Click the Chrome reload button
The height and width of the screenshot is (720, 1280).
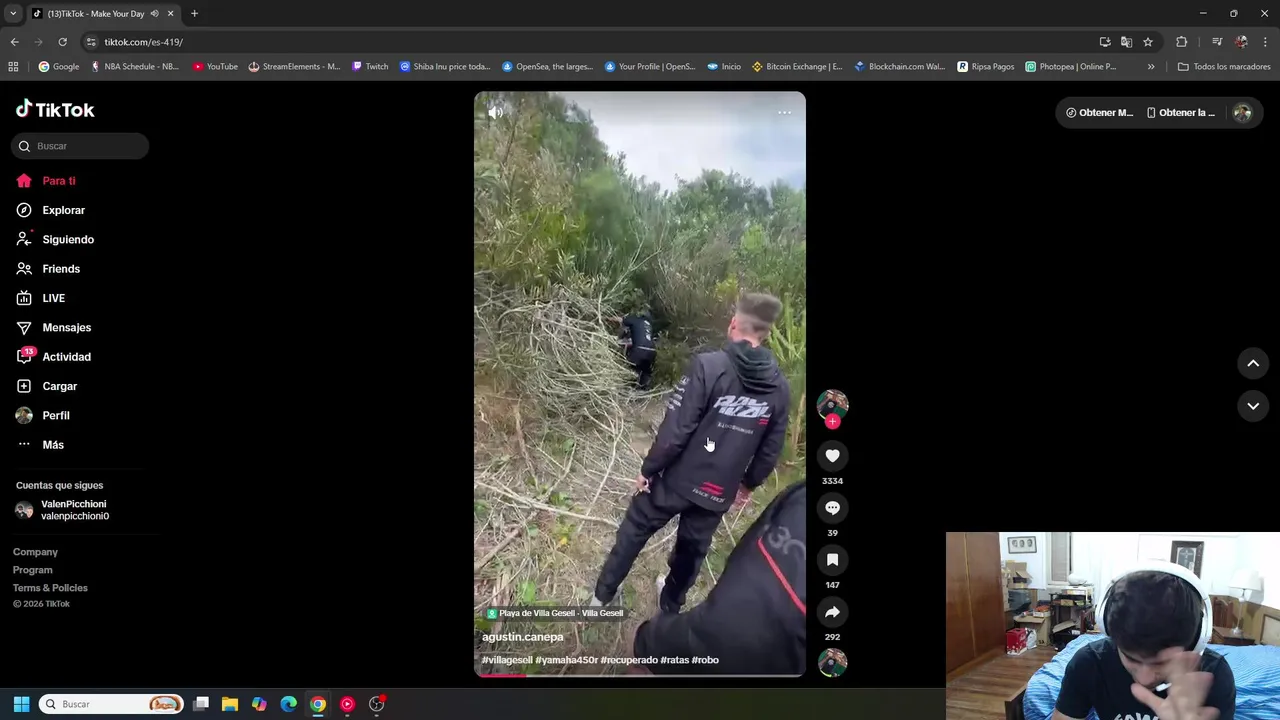(x=62, y=42)
